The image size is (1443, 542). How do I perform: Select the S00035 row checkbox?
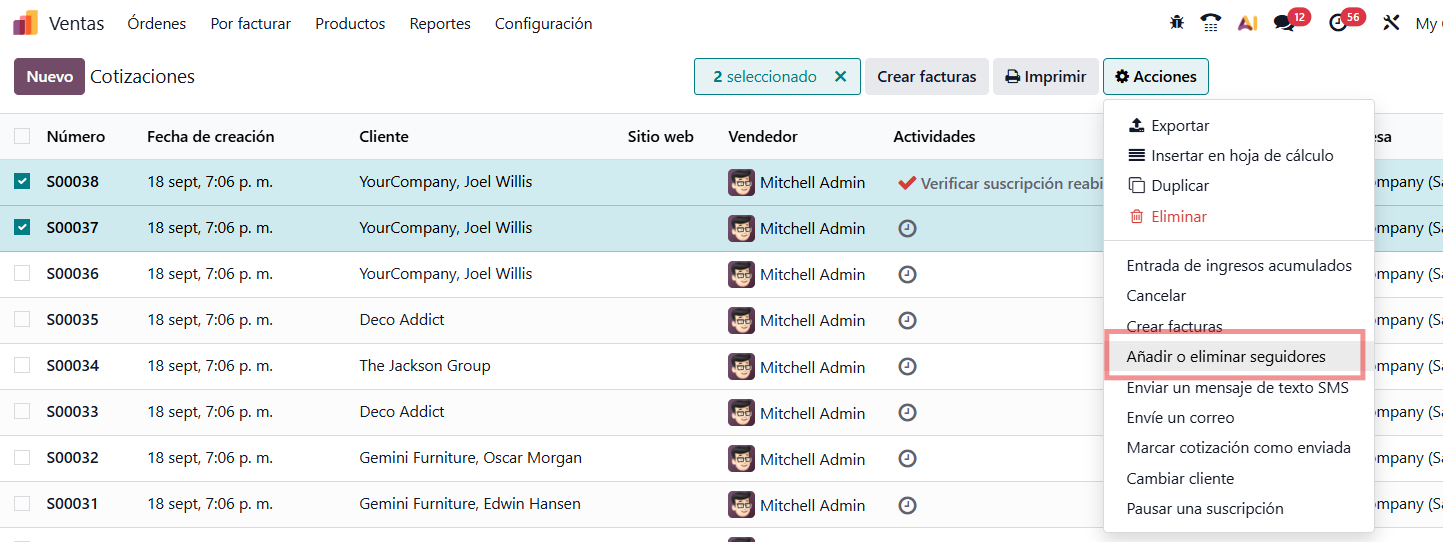click(22, 320)
